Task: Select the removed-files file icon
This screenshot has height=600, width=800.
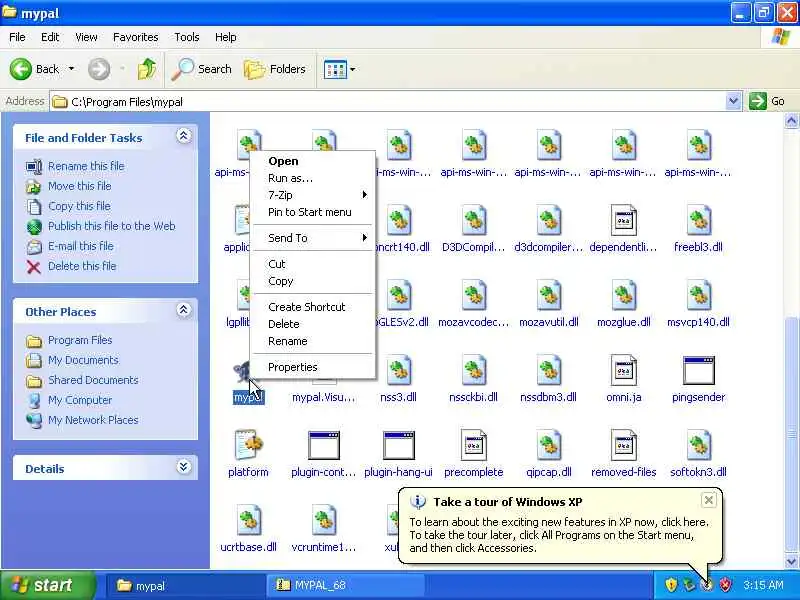Action: click(623, 445)
